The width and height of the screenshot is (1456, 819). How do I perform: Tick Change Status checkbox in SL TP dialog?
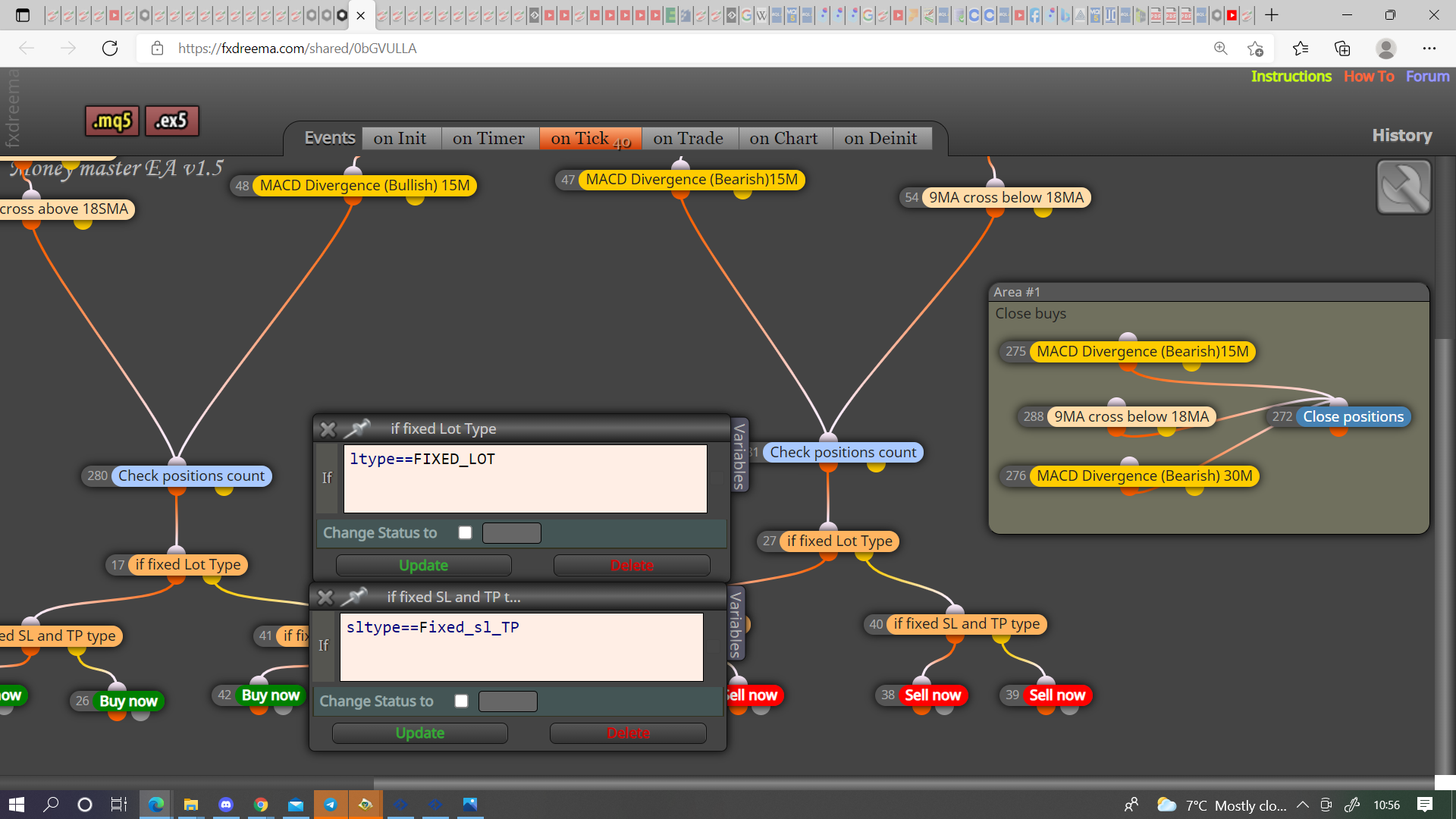(x=461, y=701)
